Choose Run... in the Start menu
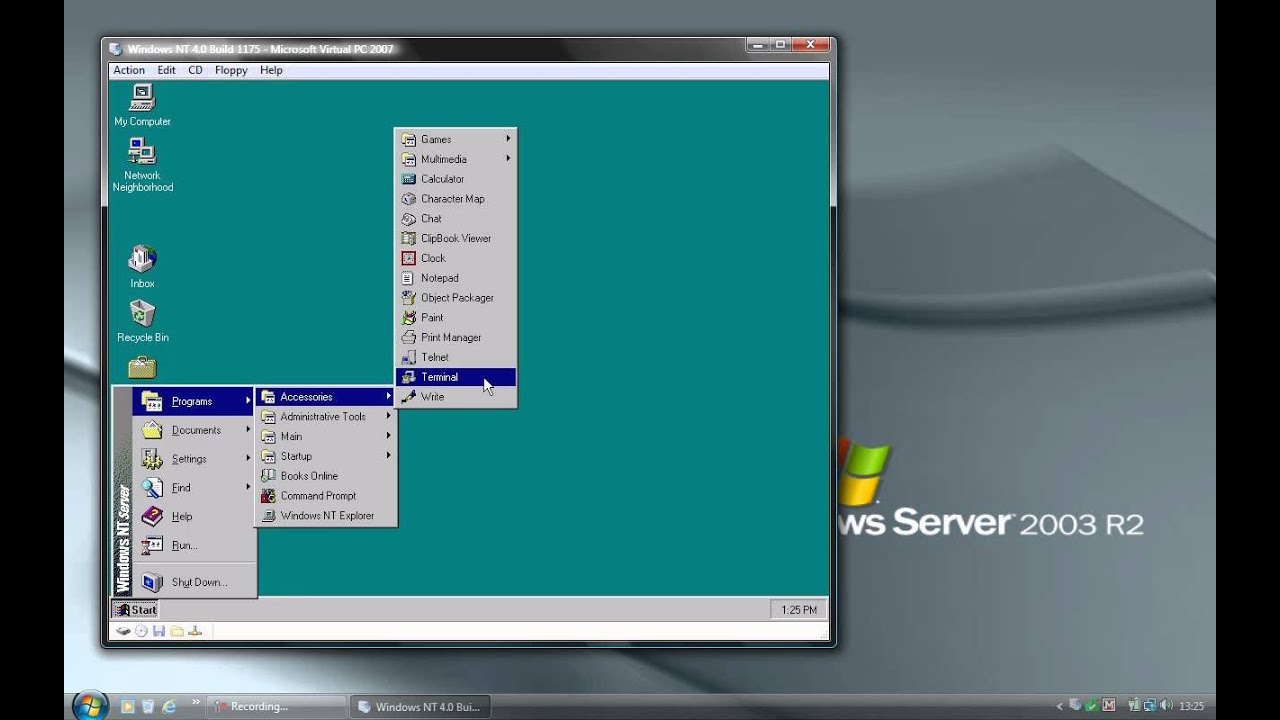 tap(194, 546)
